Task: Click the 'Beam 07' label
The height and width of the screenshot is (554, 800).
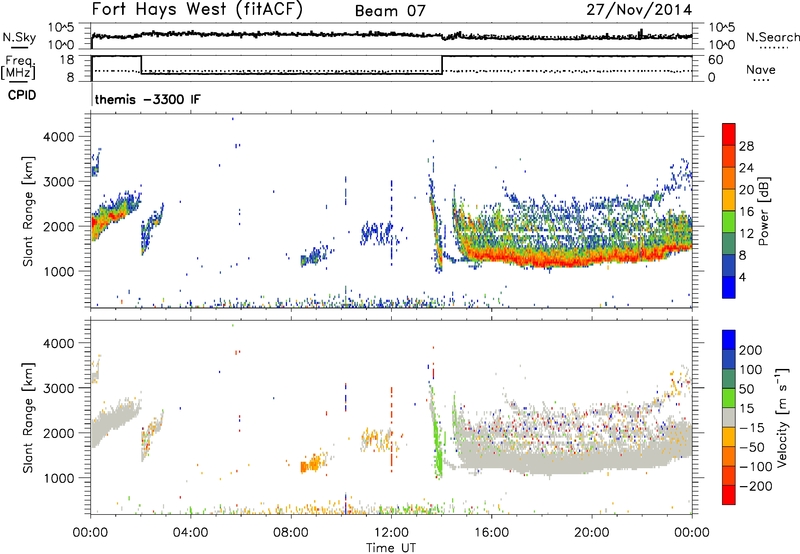Action: point(390,11)
